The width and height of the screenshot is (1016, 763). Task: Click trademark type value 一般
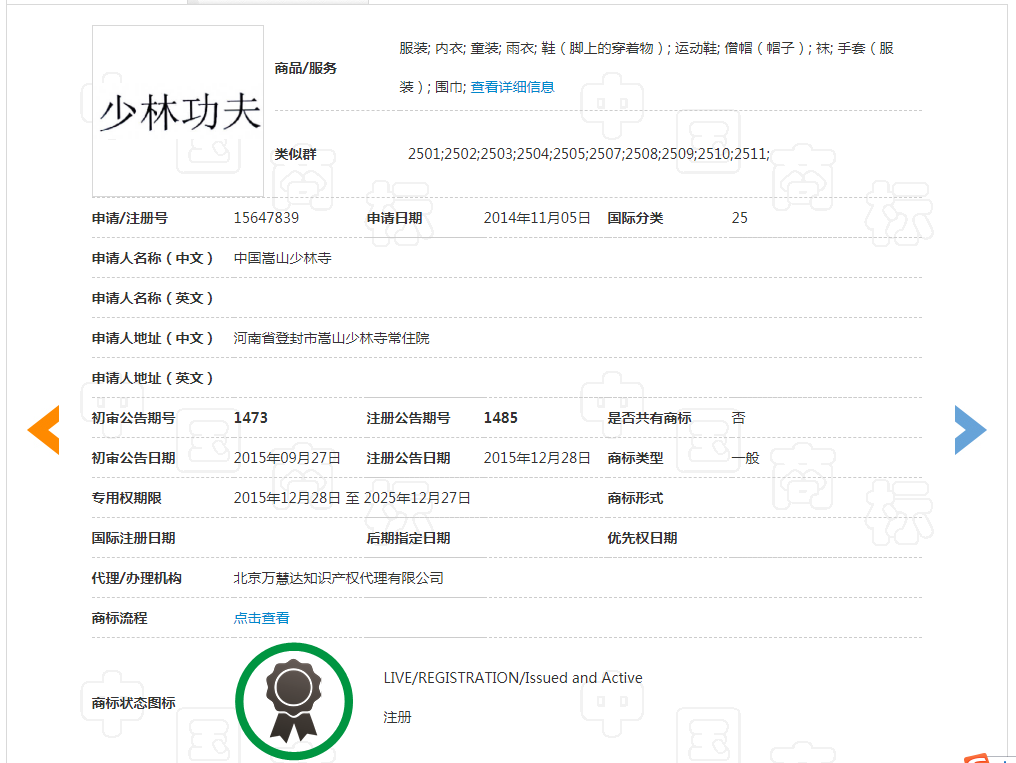click(x=746, y=458)
